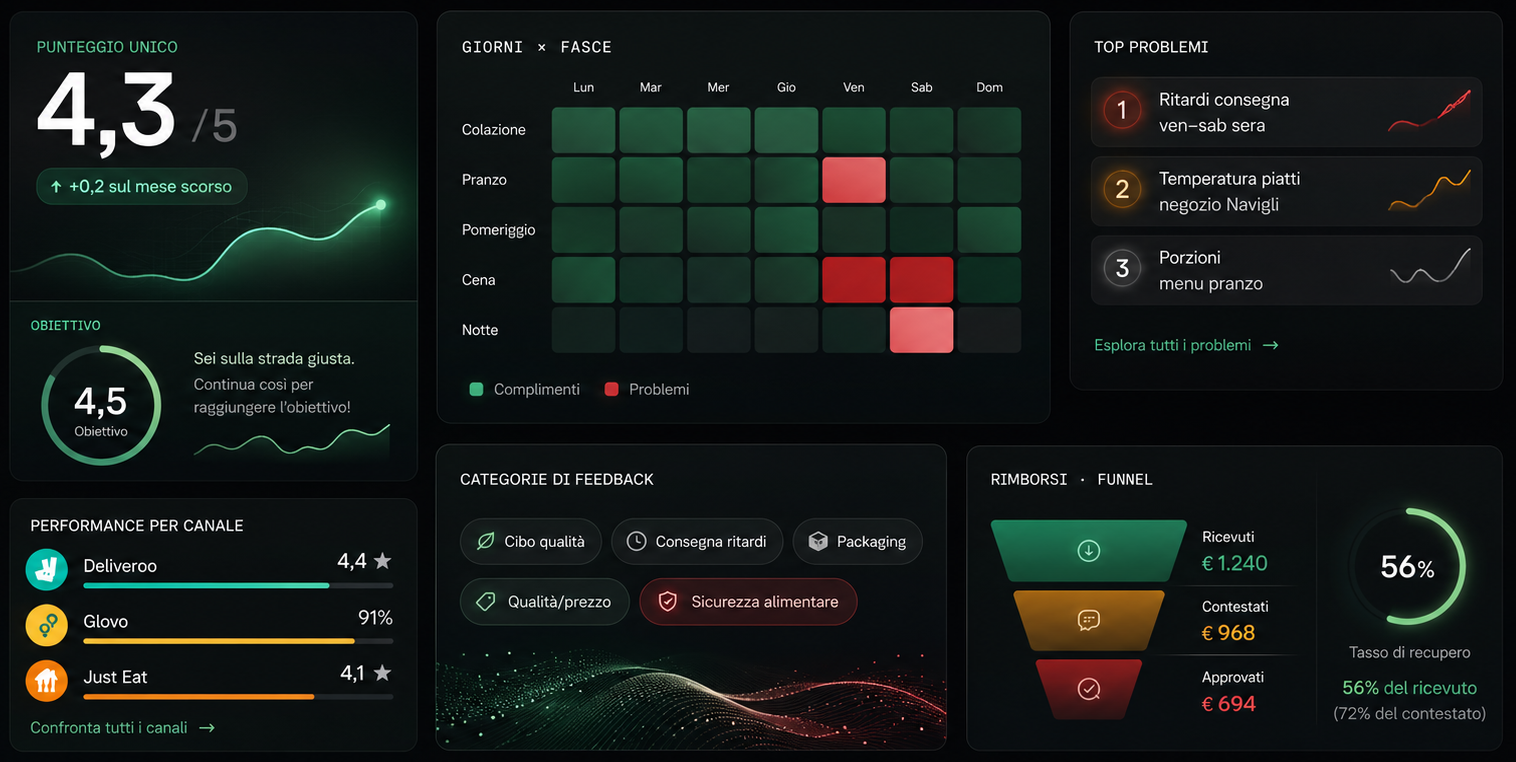Click the red Sabato Cena heatmap cell
1516x762 pixels.
(921, 280)
